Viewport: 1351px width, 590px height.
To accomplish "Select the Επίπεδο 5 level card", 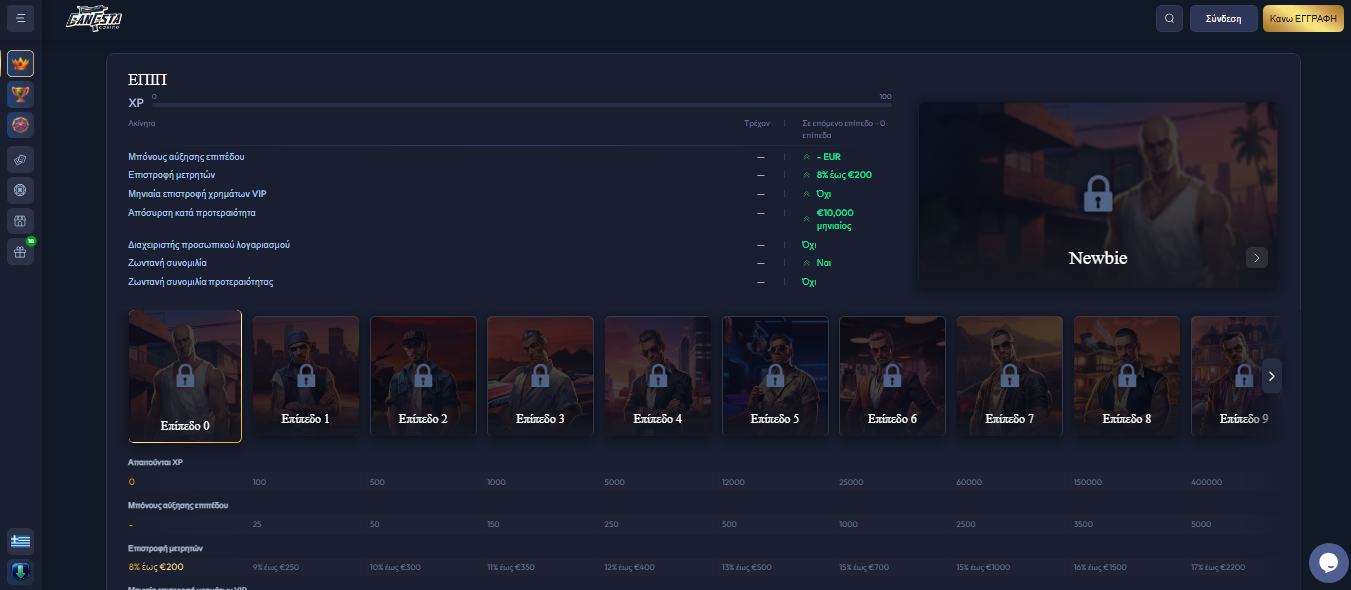I will coord(775,376).
